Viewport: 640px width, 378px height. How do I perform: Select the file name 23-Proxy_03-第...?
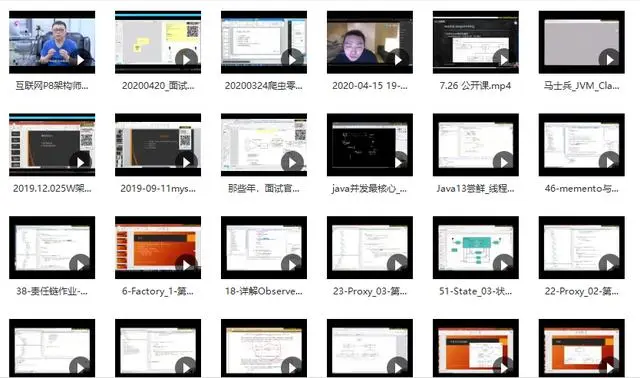pos(370,291)
